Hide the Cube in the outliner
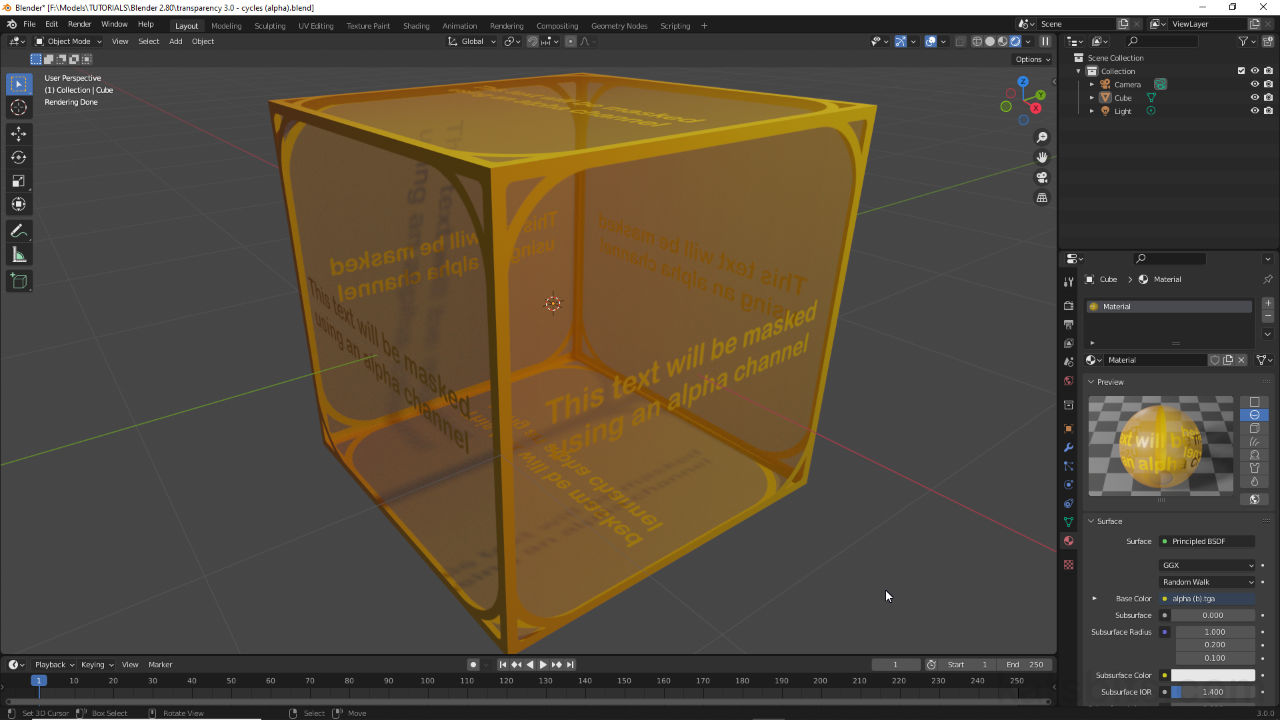The width and height of the screenshot is (1280, 720). click(1254, 98)
